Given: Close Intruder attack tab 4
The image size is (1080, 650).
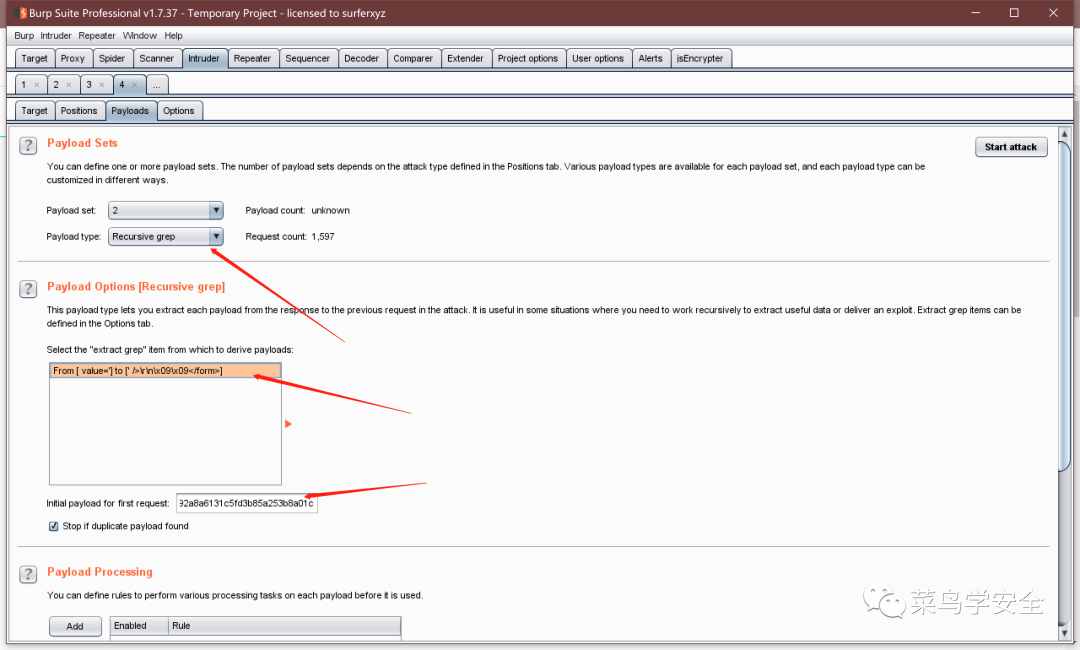Looking at the screenshot, I should 134,85.
